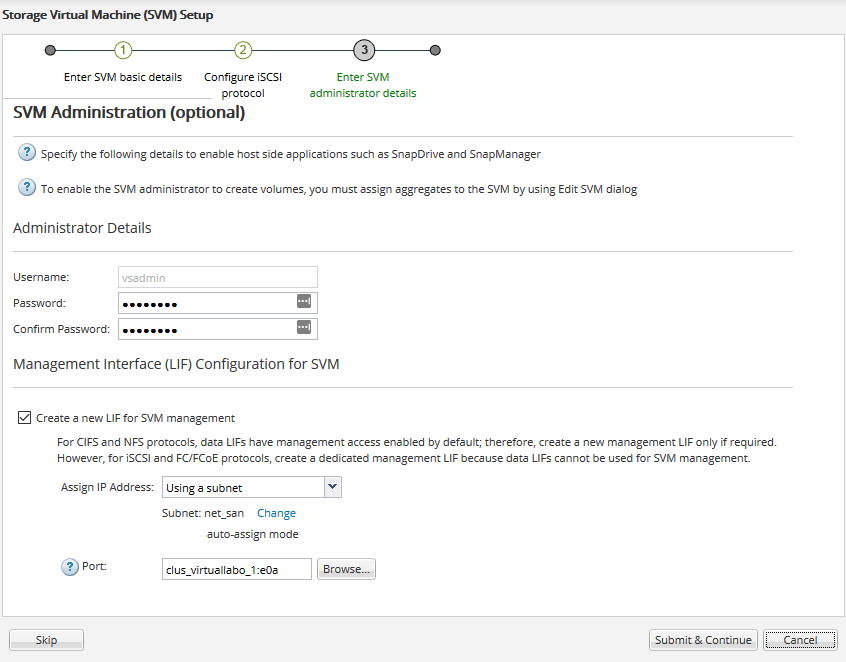
Task: Click 'auto-assign mode' text
Action: 253,534
